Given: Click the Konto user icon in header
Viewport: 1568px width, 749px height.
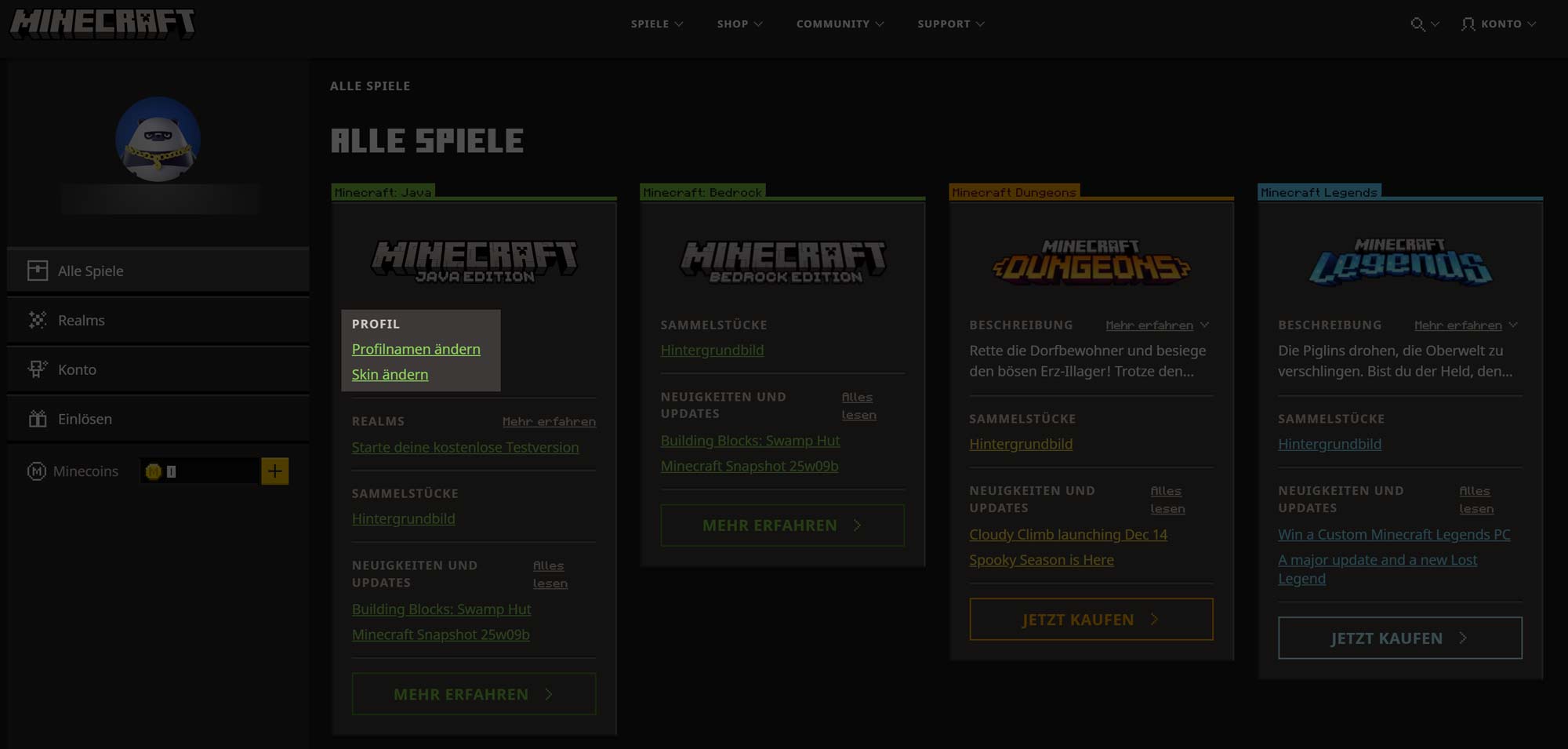Looking at the screenshot, I should click(x=1468, y=24).
